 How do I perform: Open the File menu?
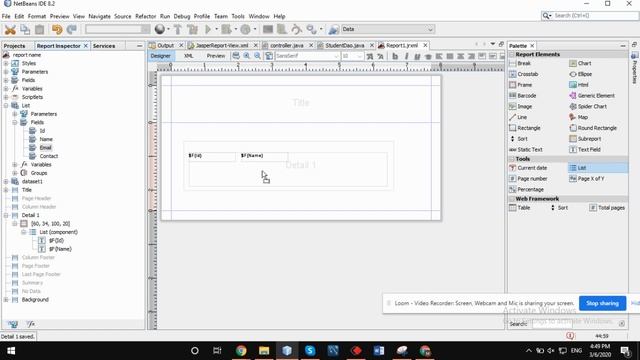pos(6,16)
